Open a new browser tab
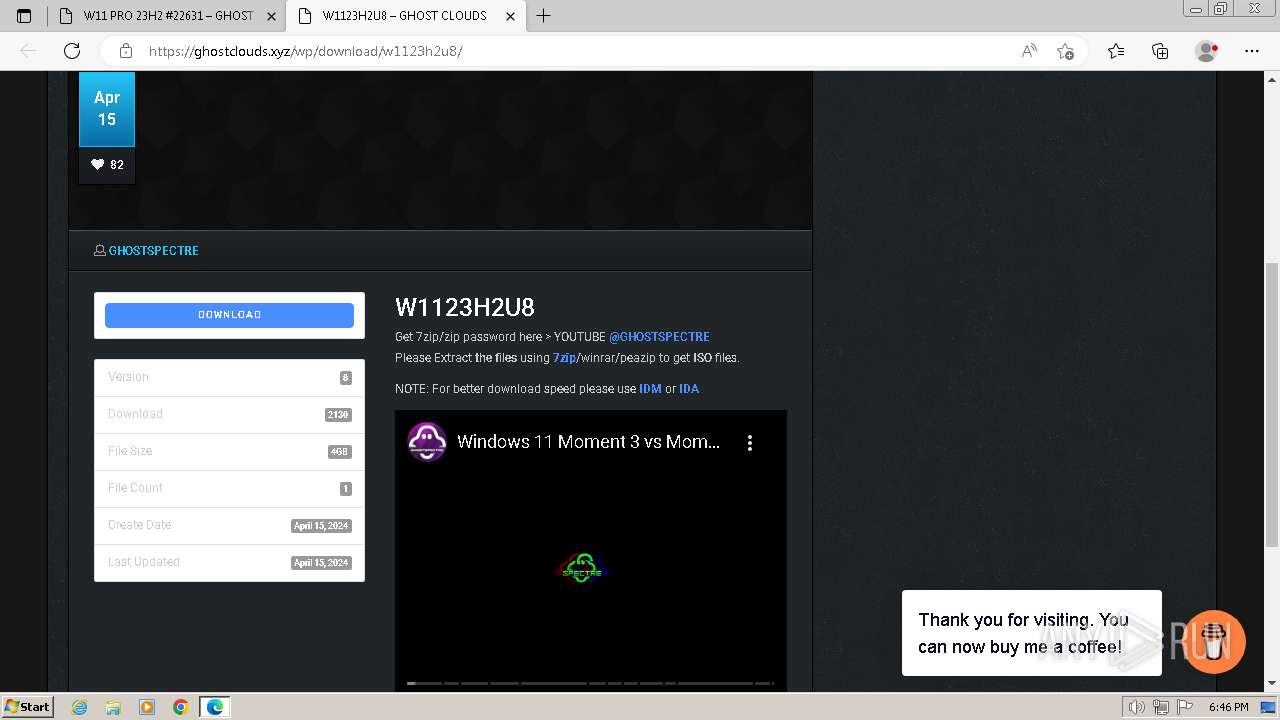The width and height of the screenshot is (1280, 720). pos(544,16)
